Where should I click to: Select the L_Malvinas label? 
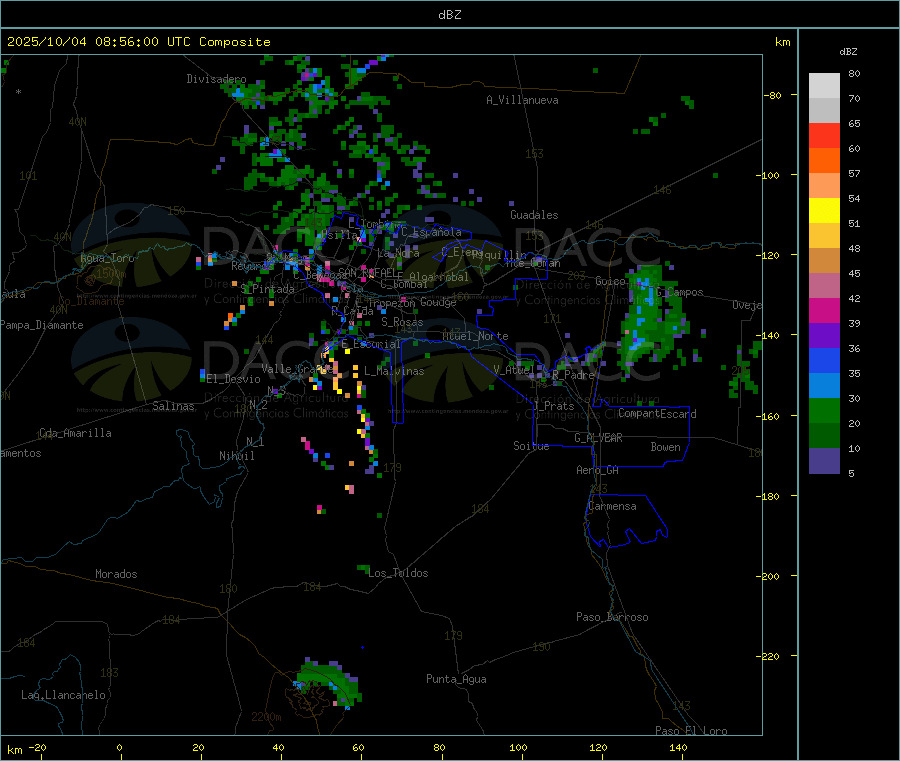click(x=394, y=371)
